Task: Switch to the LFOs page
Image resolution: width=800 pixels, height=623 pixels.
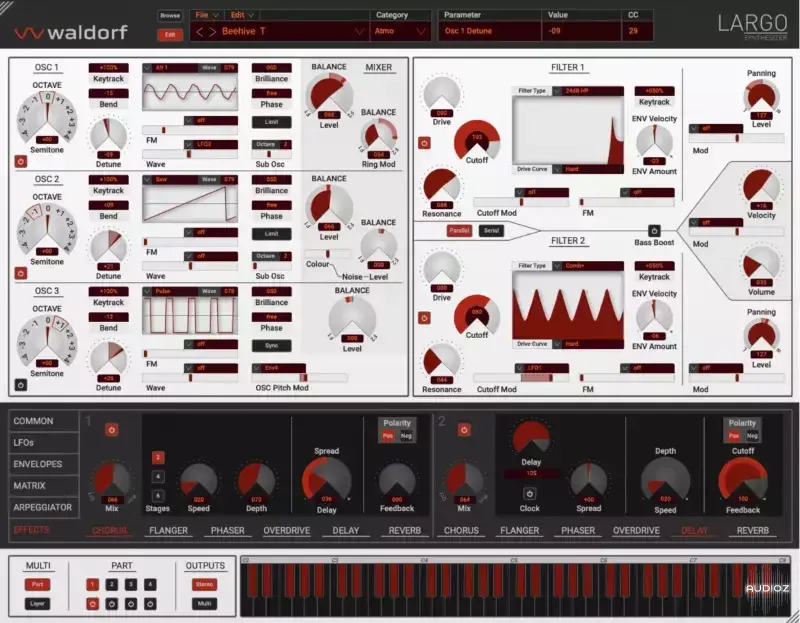Action: 43,442
